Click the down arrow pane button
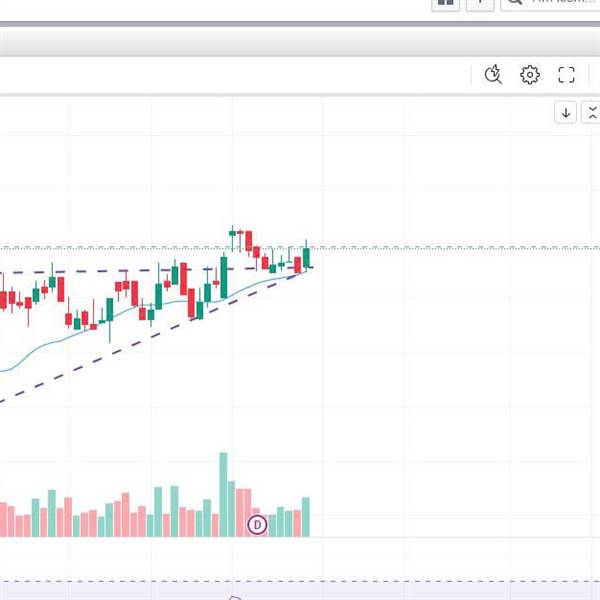Image resolution: width=600 pixels, height=600 pixels. (566, 113)
